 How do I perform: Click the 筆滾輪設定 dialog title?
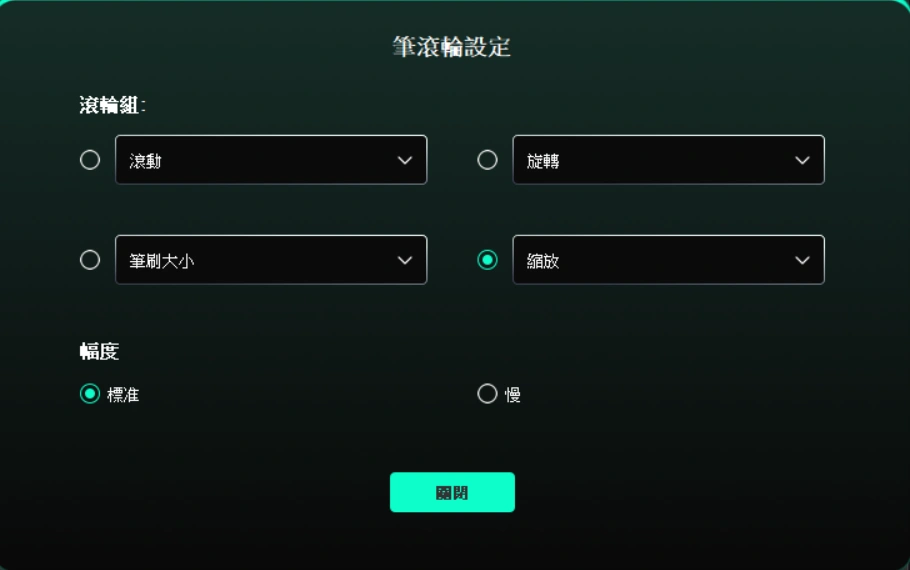point(452,47)
